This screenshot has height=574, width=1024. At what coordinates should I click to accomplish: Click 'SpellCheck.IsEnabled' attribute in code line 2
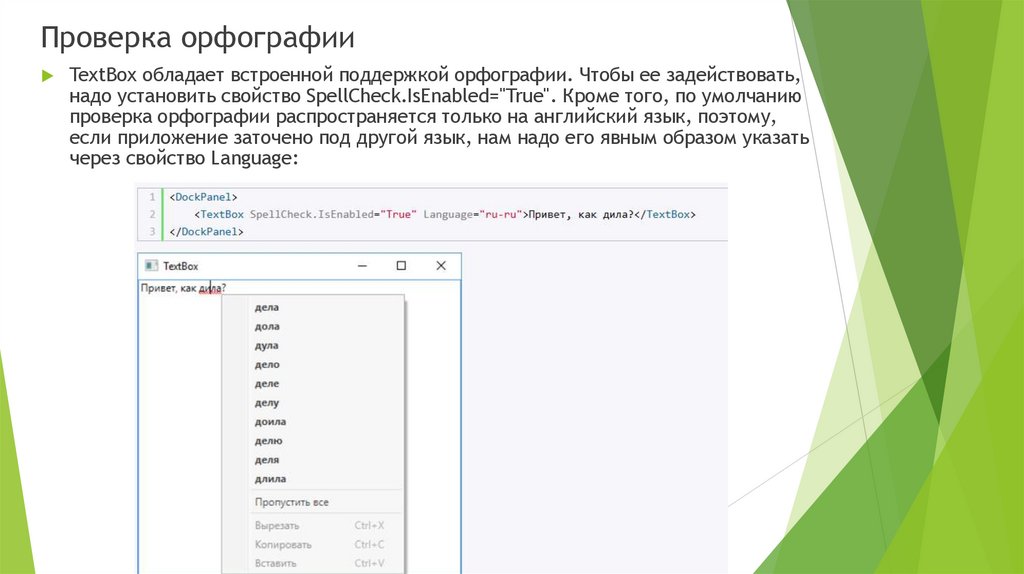(x=312, y=214)
